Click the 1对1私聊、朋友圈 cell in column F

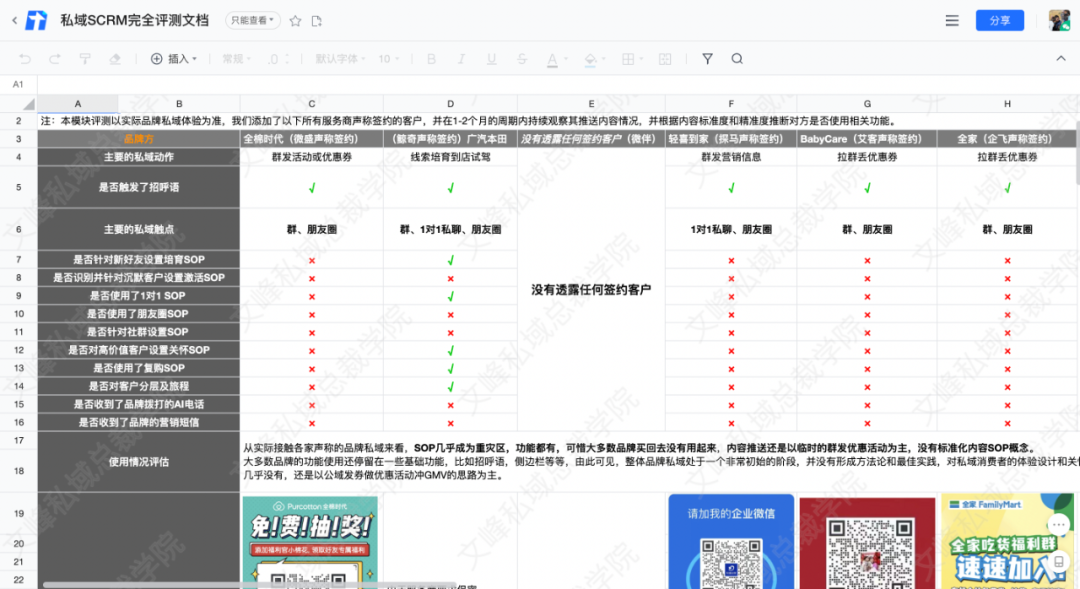point(731,229)
